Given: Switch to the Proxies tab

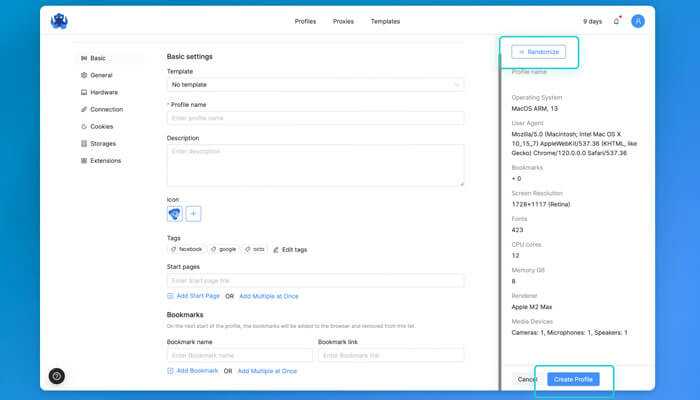Looking at the screenshot, I should 343,21.
